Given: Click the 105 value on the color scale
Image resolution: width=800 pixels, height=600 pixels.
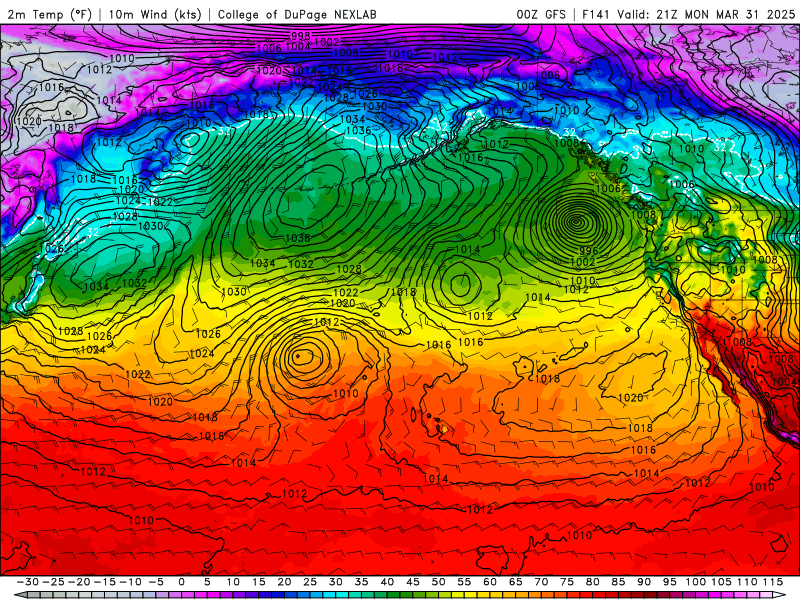Looking at the screenshot, I should point(721,582).
